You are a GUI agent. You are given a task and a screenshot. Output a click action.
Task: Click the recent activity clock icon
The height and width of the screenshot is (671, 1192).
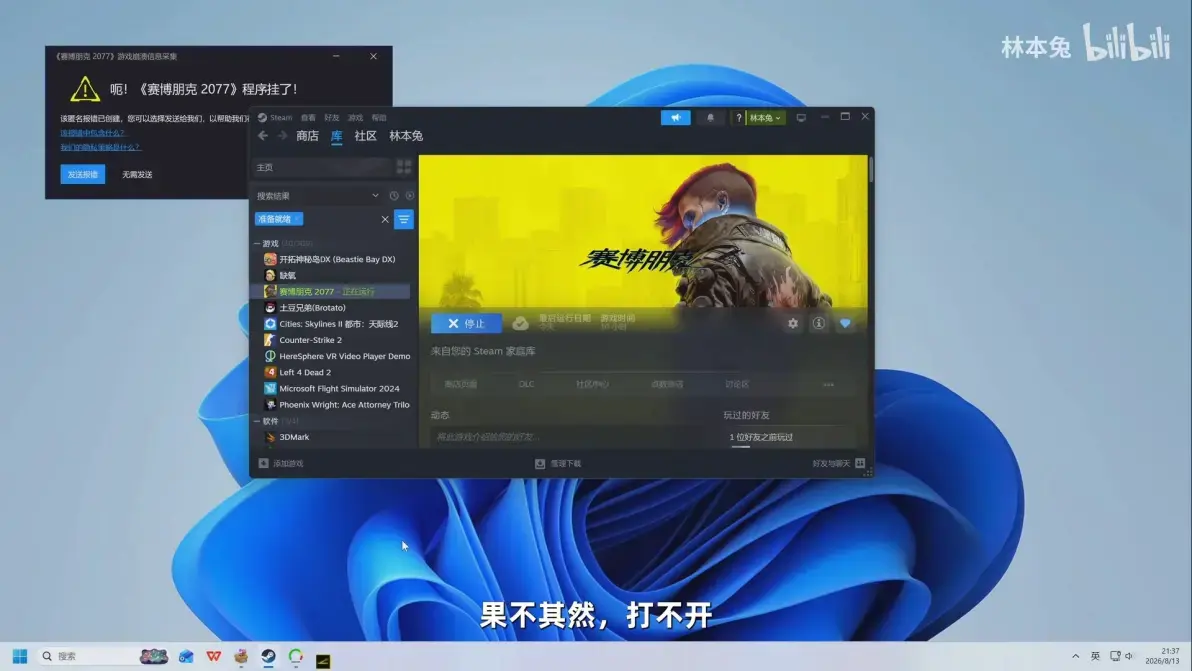pyautogui.click(x=394, y=196)
